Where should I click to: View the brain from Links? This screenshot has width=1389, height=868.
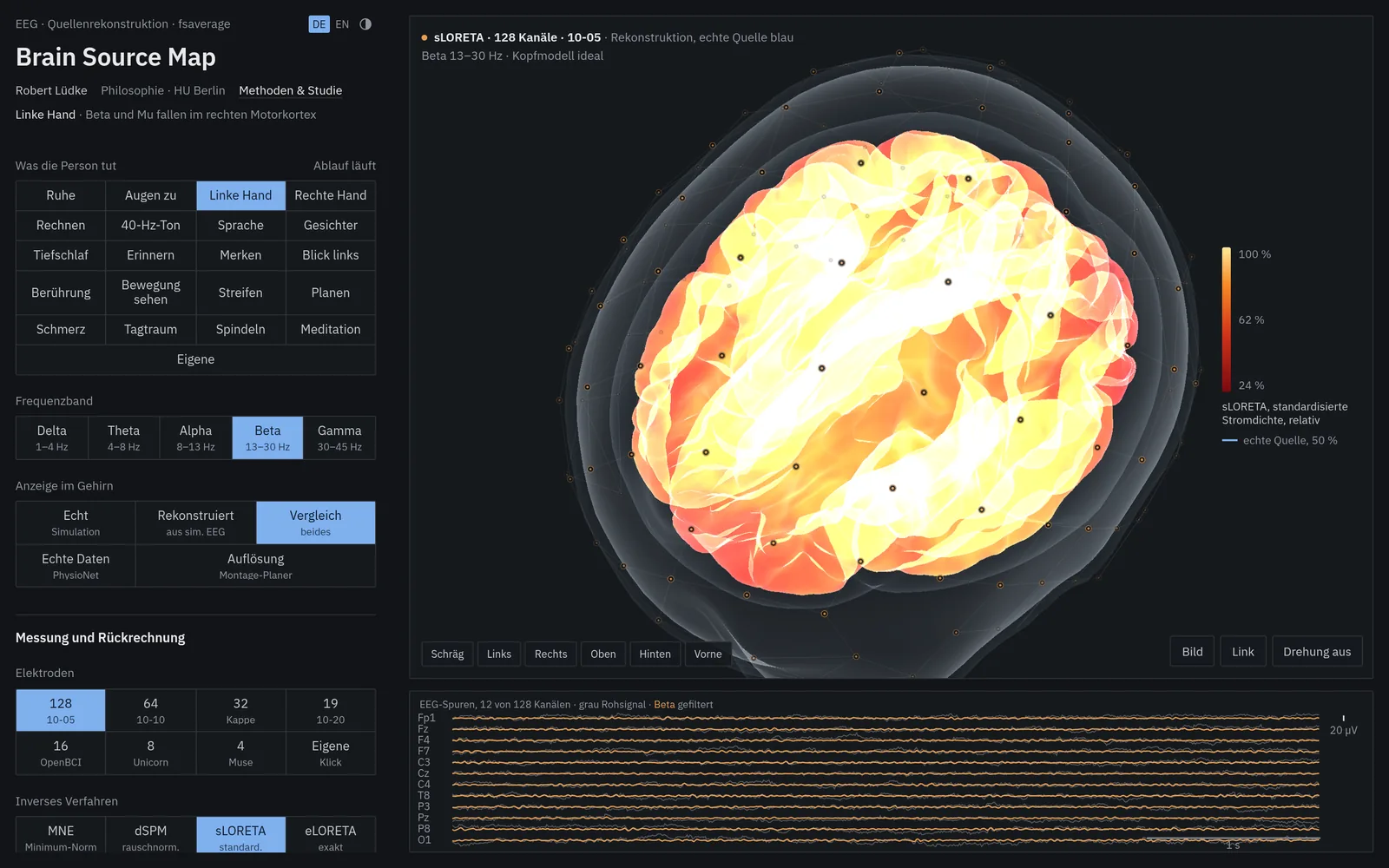tap(499, 654)
